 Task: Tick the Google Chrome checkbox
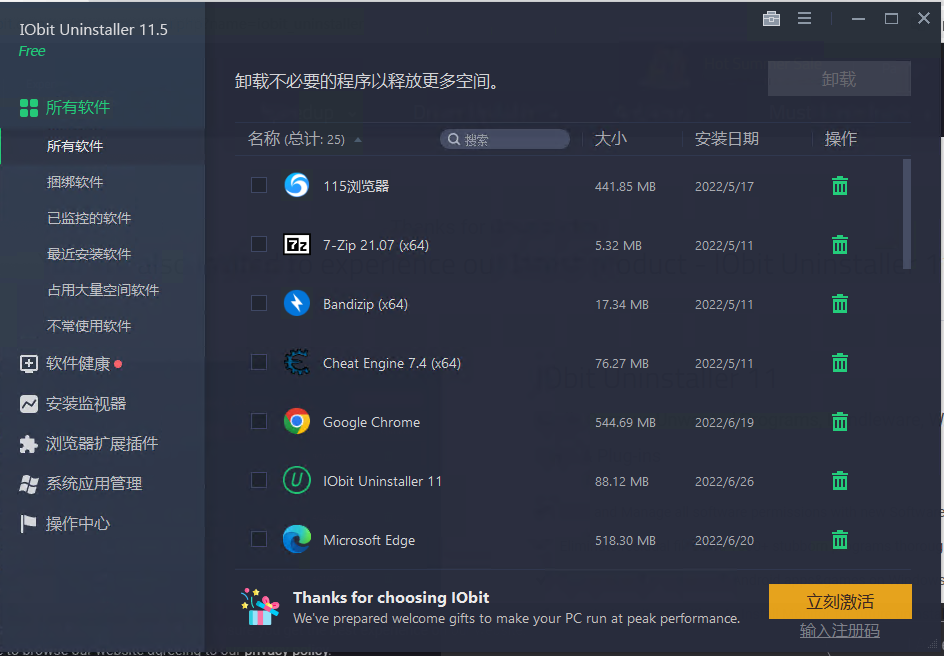point(259,421)
